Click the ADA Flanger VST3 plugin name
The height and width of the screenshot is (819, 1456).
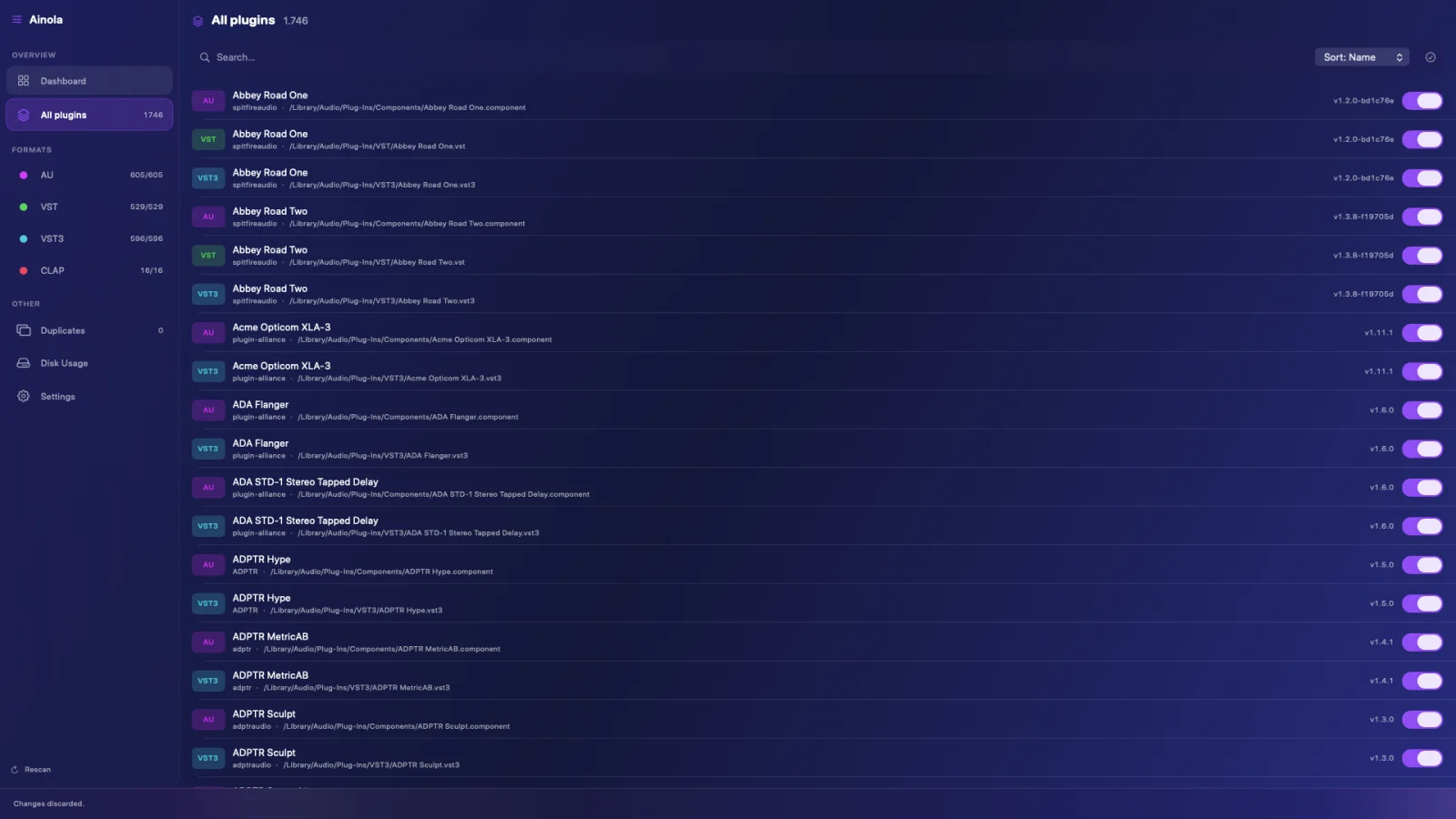pos(260,443)
